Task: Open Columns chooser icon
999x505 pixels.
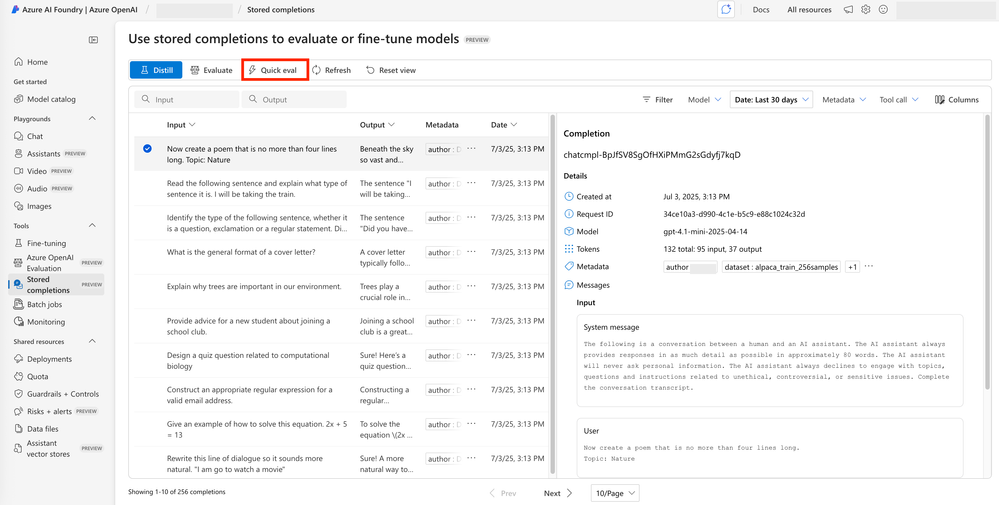Action: coord(940,100)
